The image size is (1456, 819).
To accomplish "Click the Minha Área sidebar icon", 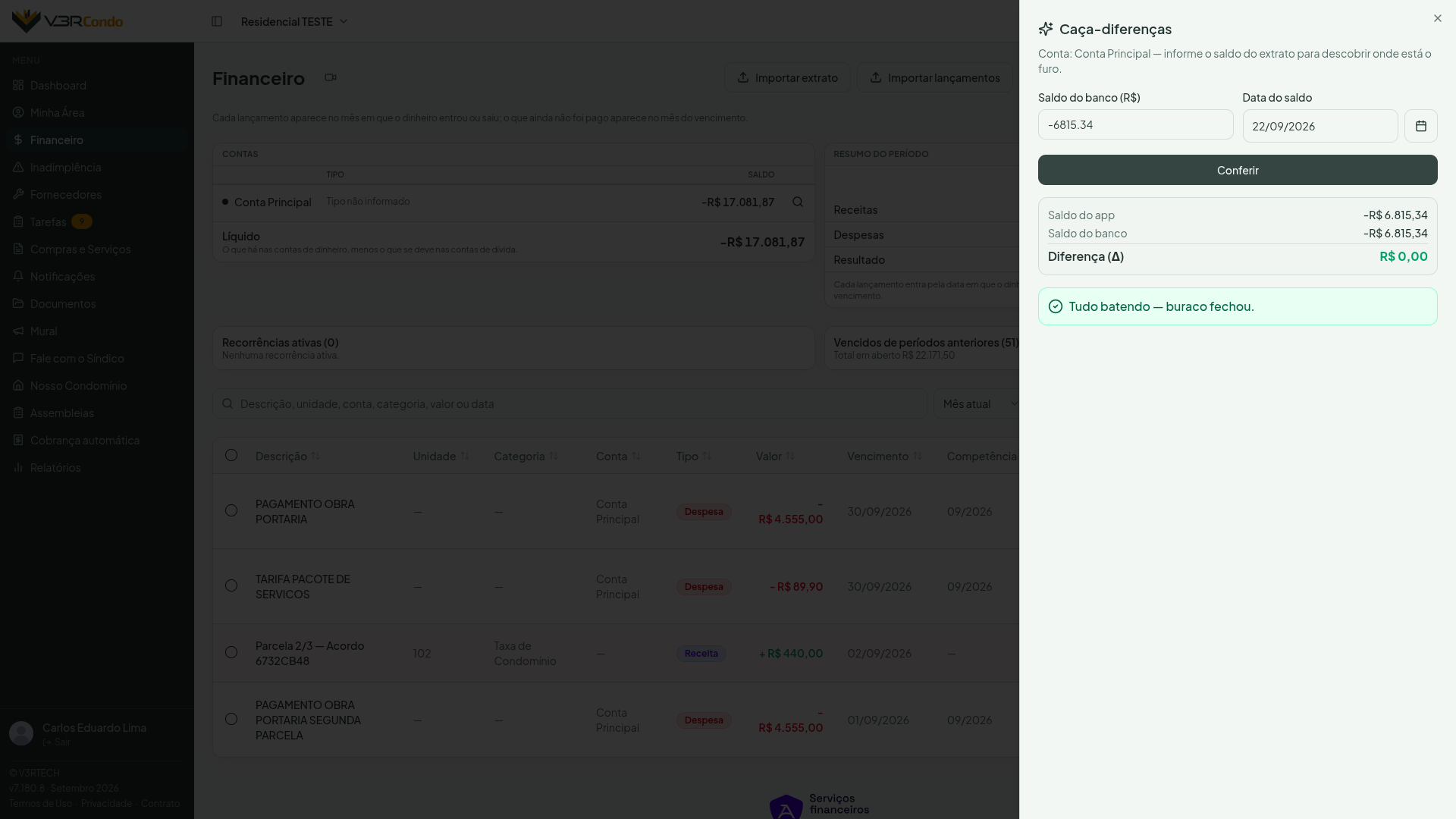I will coord(18,112).
